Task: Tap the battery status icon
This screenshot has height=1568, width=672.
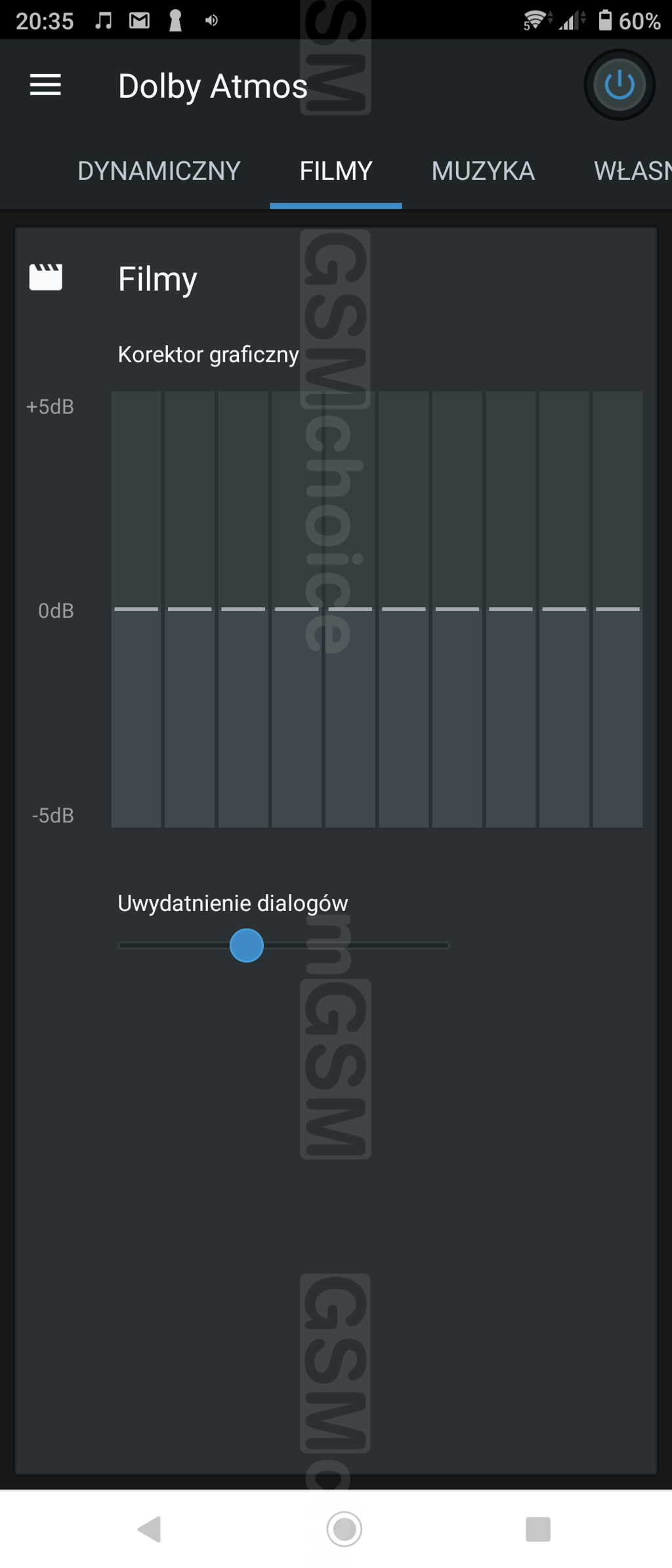Action: (x=605, y=20)
